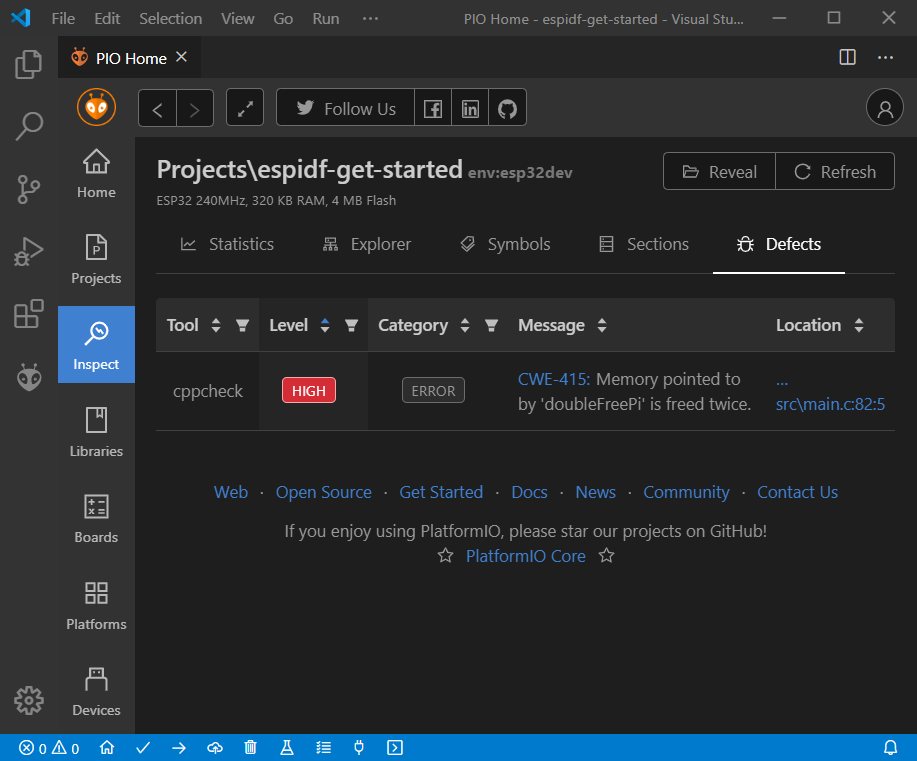Open the Manage gear in activity bar
This screenshot has width=917, height=761.
point(28,700)
